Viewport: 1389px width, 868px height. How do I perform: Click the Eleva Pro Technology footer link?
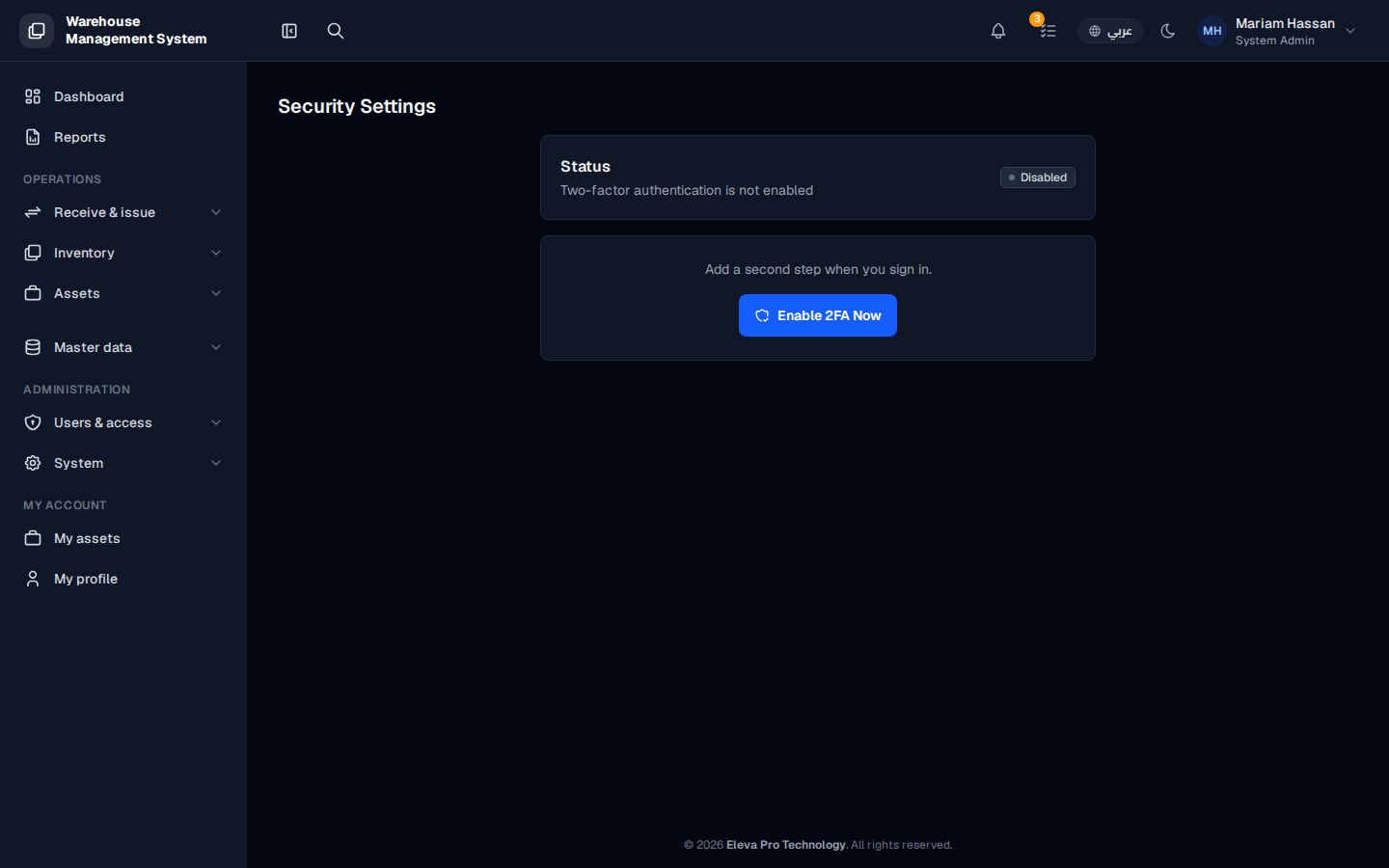coord(785,845)
